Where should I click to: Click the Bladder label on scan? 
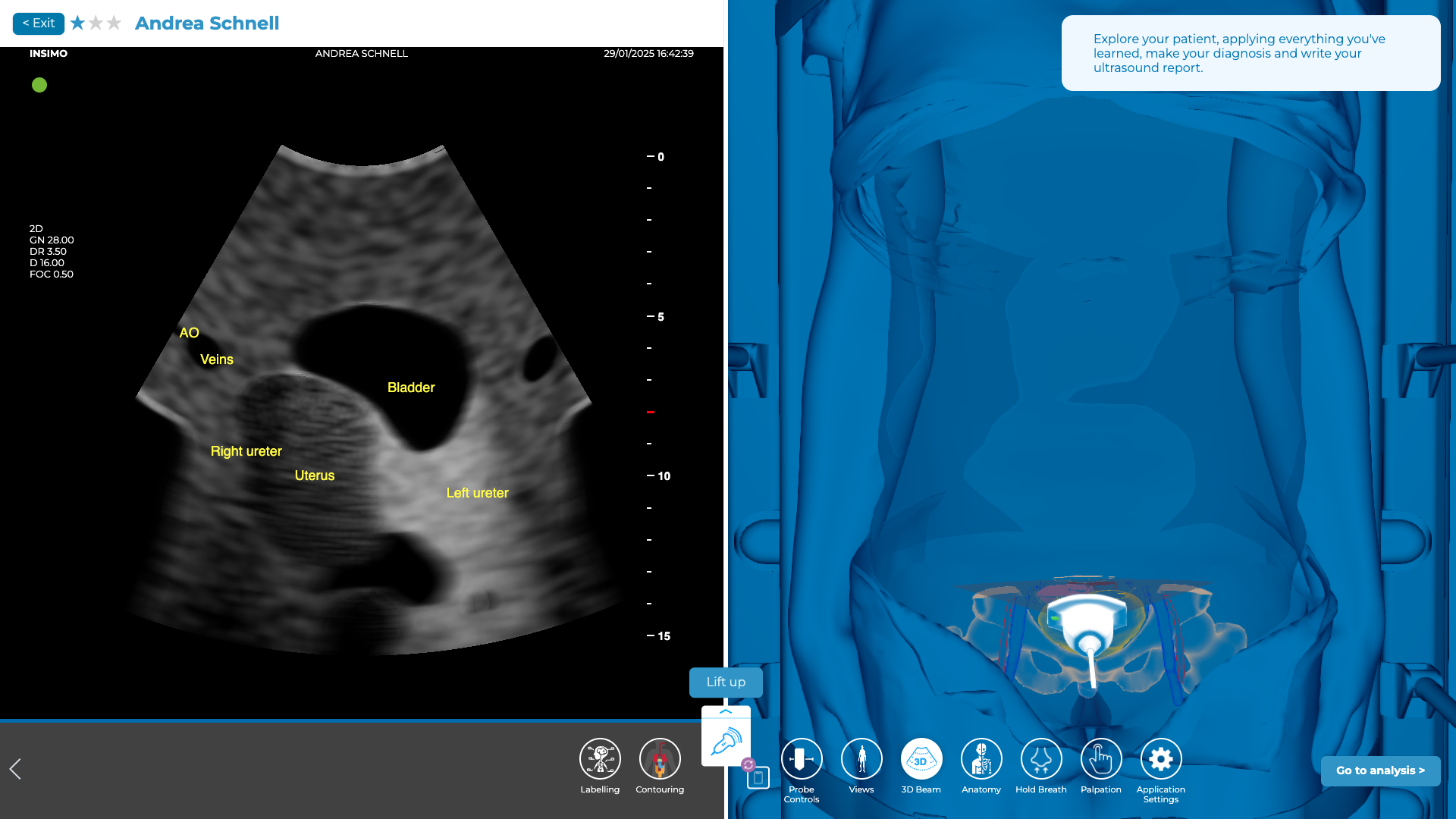(411, 388)
